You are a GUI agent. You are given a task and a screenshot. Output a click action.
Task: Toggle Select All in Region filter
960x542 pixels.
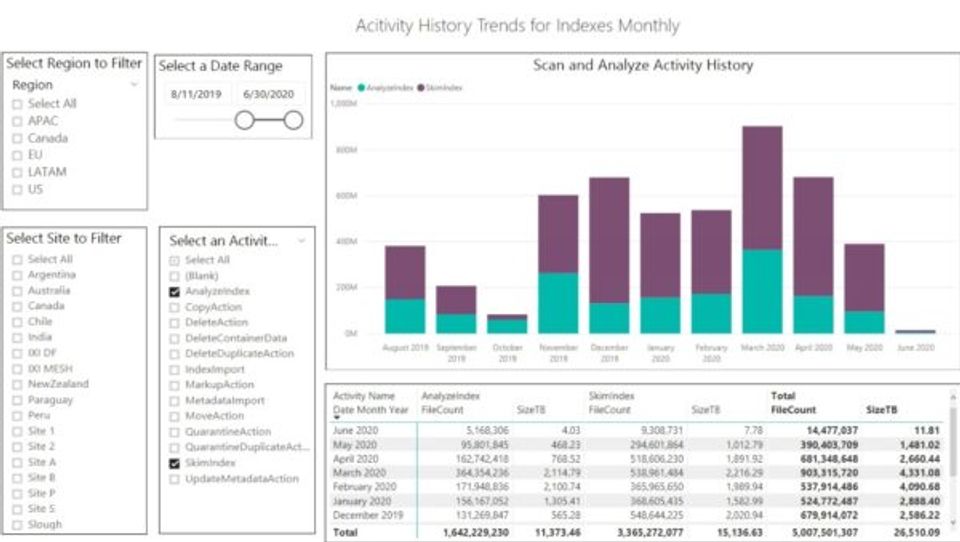pyautogui.click(x=17, y=104)
